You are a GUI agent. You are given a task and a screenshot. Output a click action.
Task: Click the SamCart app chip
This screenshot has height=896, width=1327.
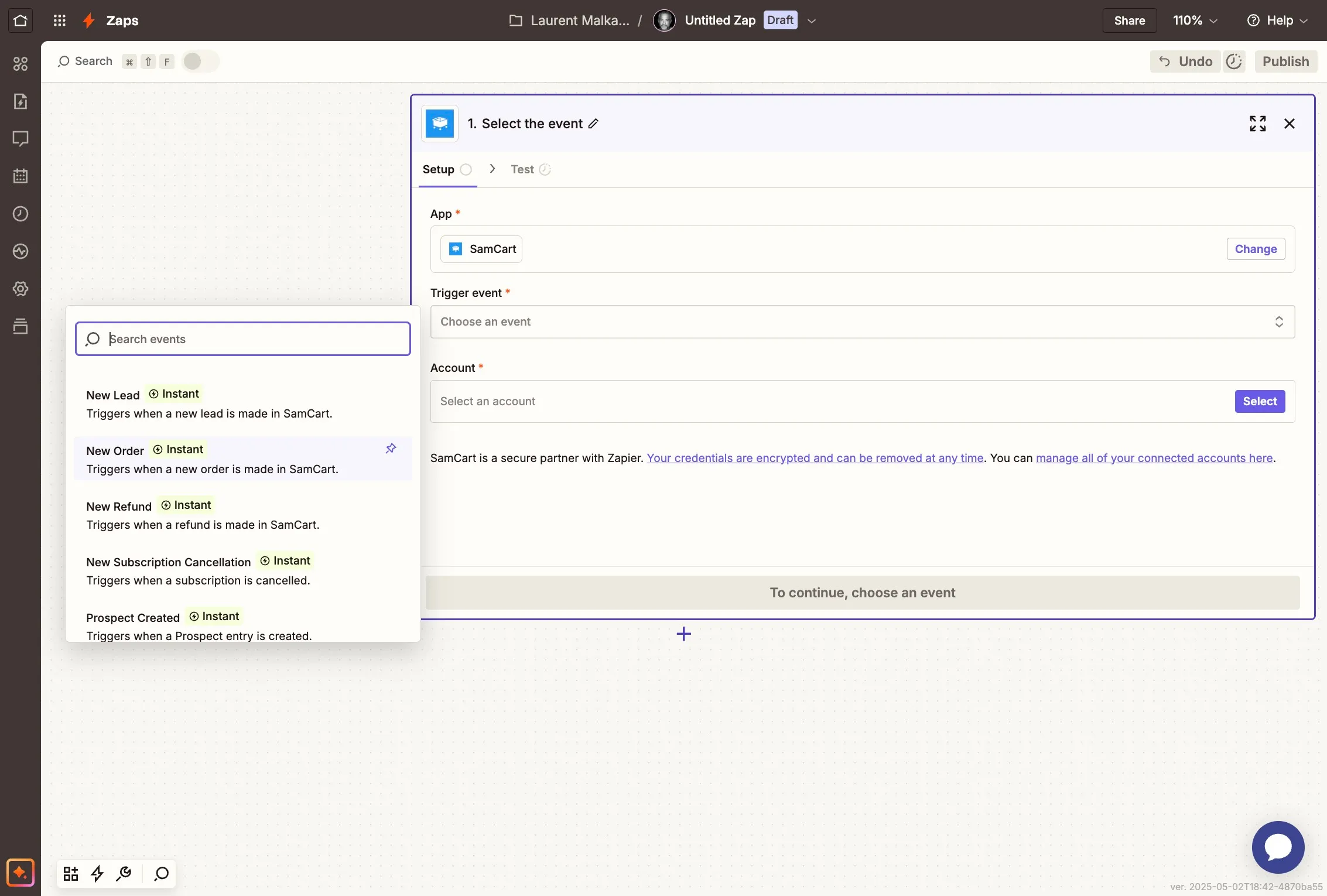click(x=481, y=249)
